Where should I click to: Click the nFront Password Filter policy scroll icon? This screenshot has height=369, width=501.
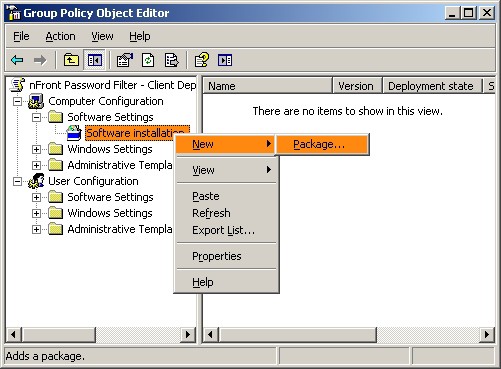click(x=18, y=85)
